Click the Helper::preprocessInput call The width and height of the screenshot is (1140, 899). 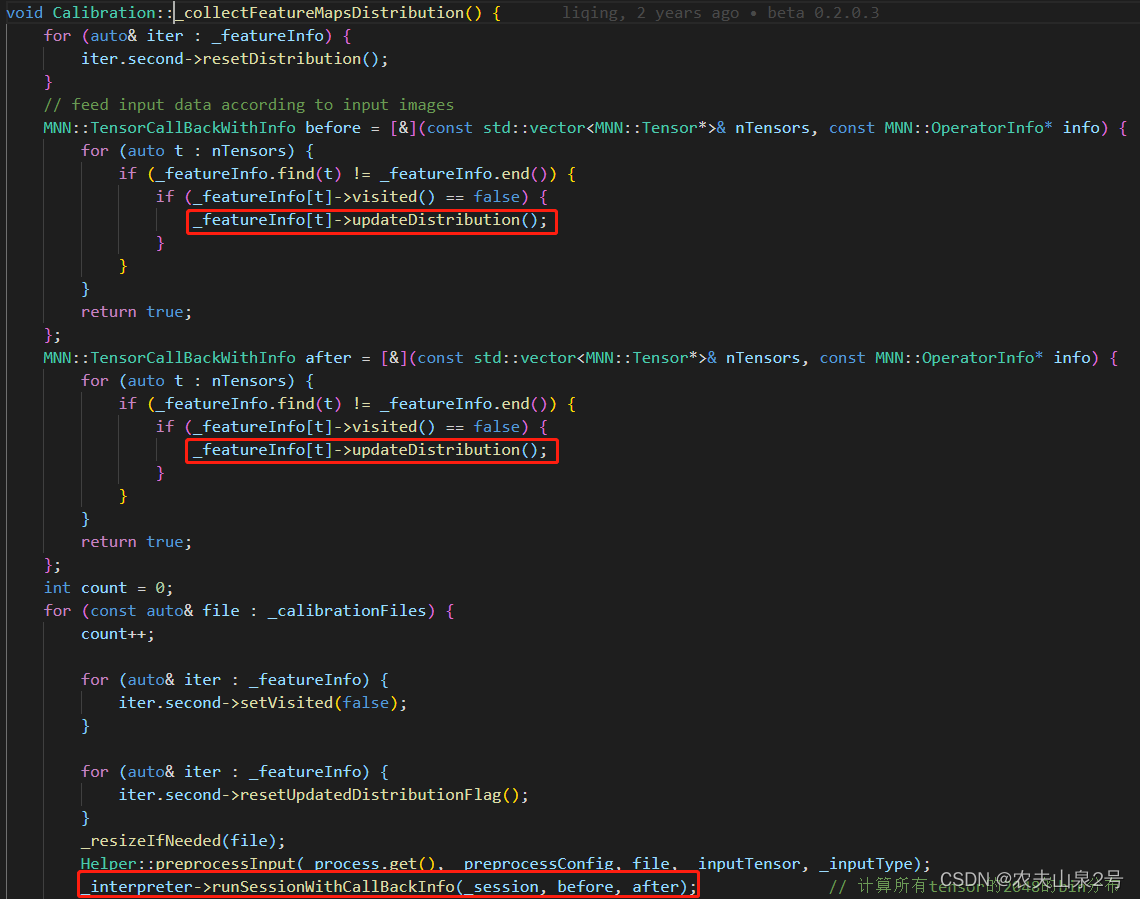pyautogui.click(x=505, y=863)
